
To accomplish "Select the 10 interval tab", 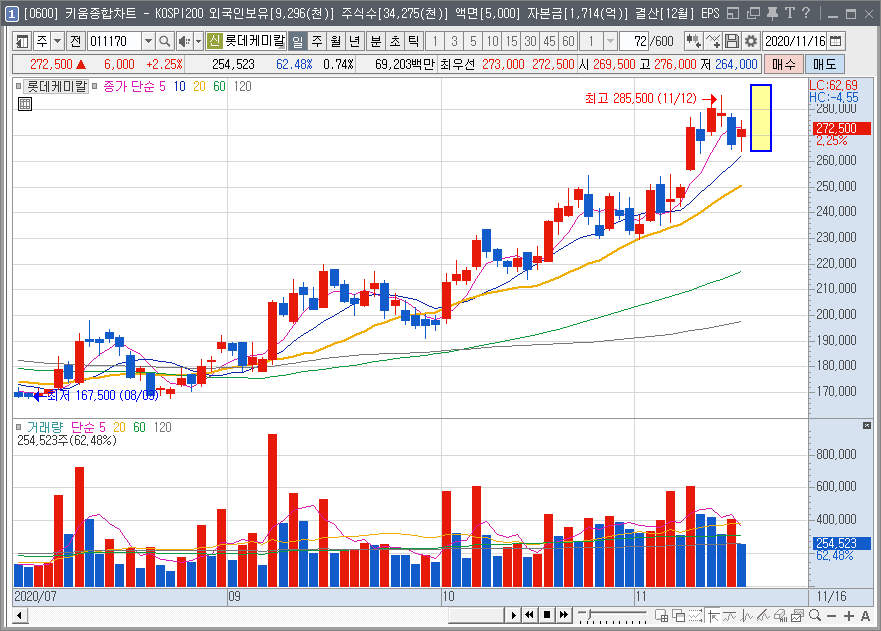I will (493, 41).
